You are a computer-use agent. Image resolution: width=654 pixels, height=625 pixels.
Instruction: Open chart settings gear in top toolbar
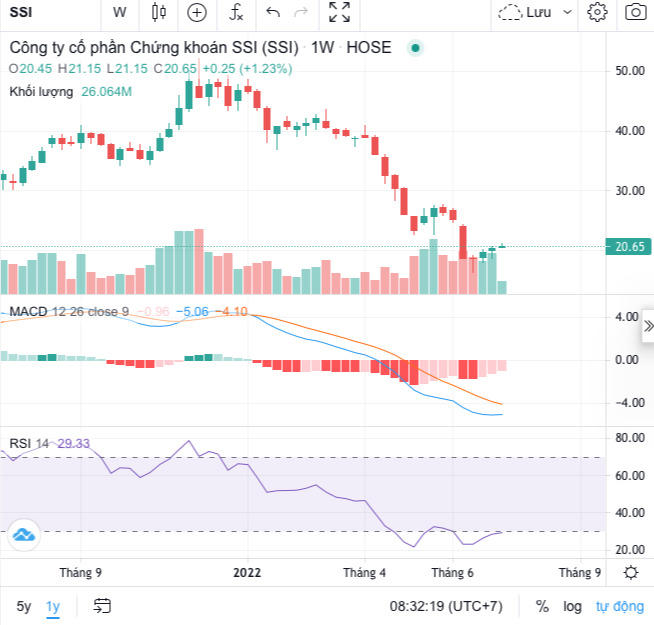pyautogui.click(x=598, y=13)
